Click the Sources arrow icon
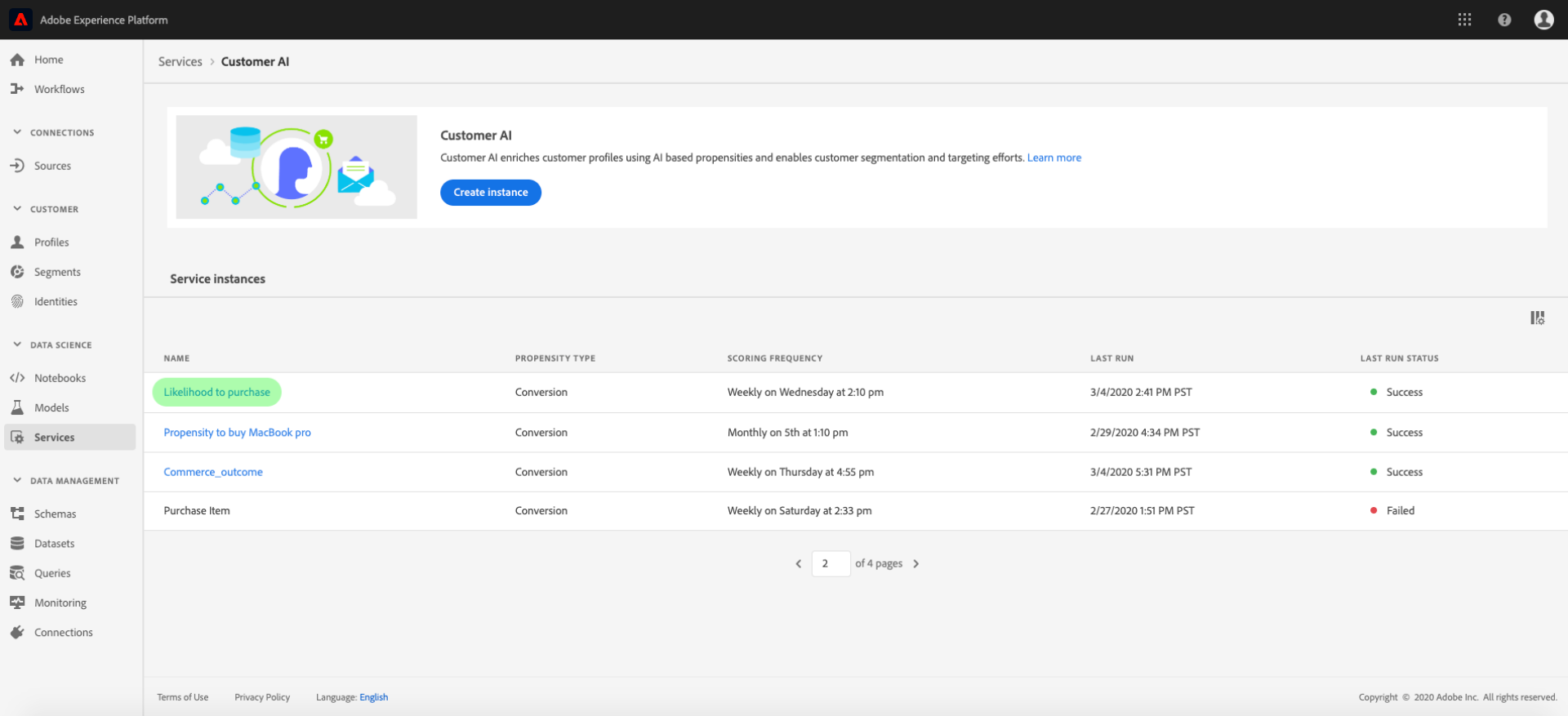Image resolution: width=1568 pixels, height=716 pixels. [x=17, y=166]
